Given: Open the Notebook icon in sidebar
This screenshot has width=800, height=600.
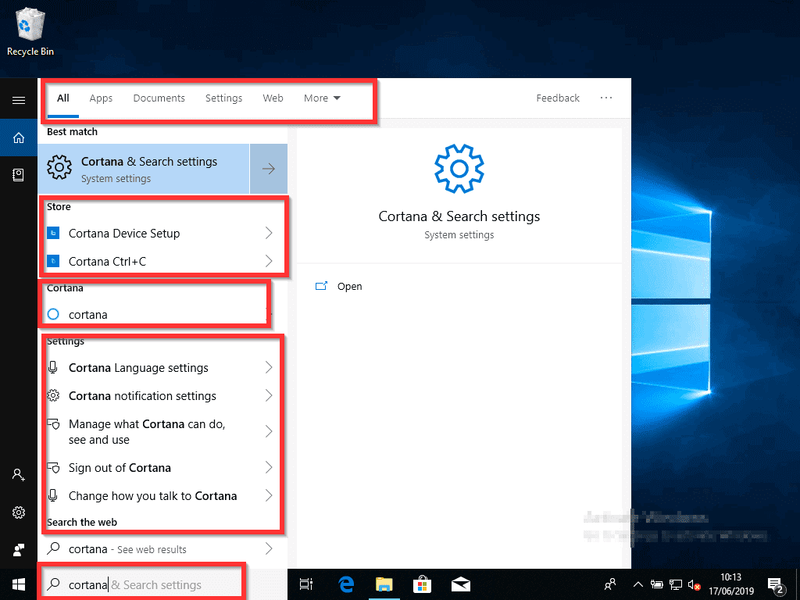Looking at the screenshot, I should pyautogui.click(x=18, y=175).
